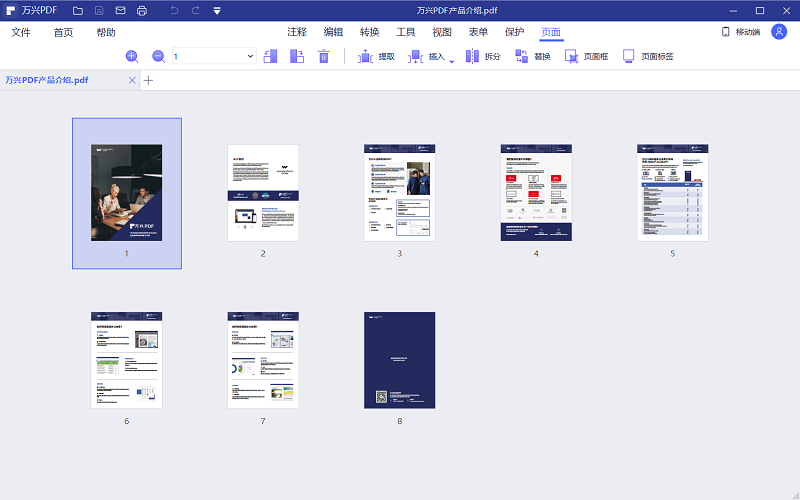
Task: Click the 页面标签 page label button
Action: click(647, 57)
